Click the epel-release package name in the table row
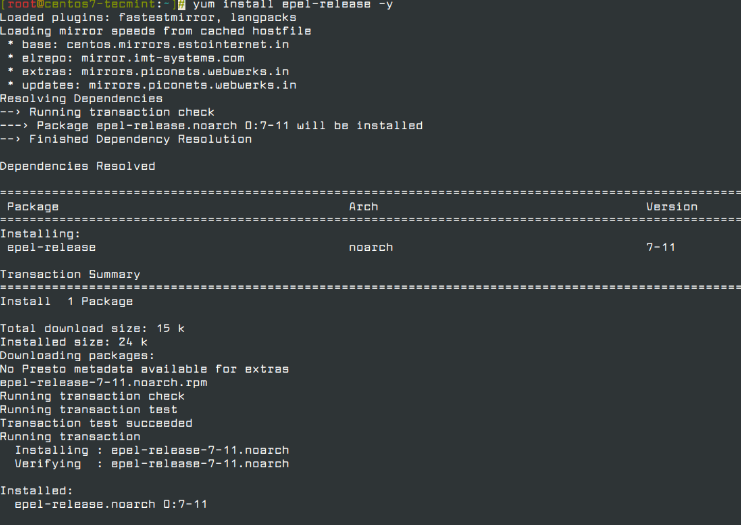The width and height of the screenshot is (741, 525). [52, 247]
